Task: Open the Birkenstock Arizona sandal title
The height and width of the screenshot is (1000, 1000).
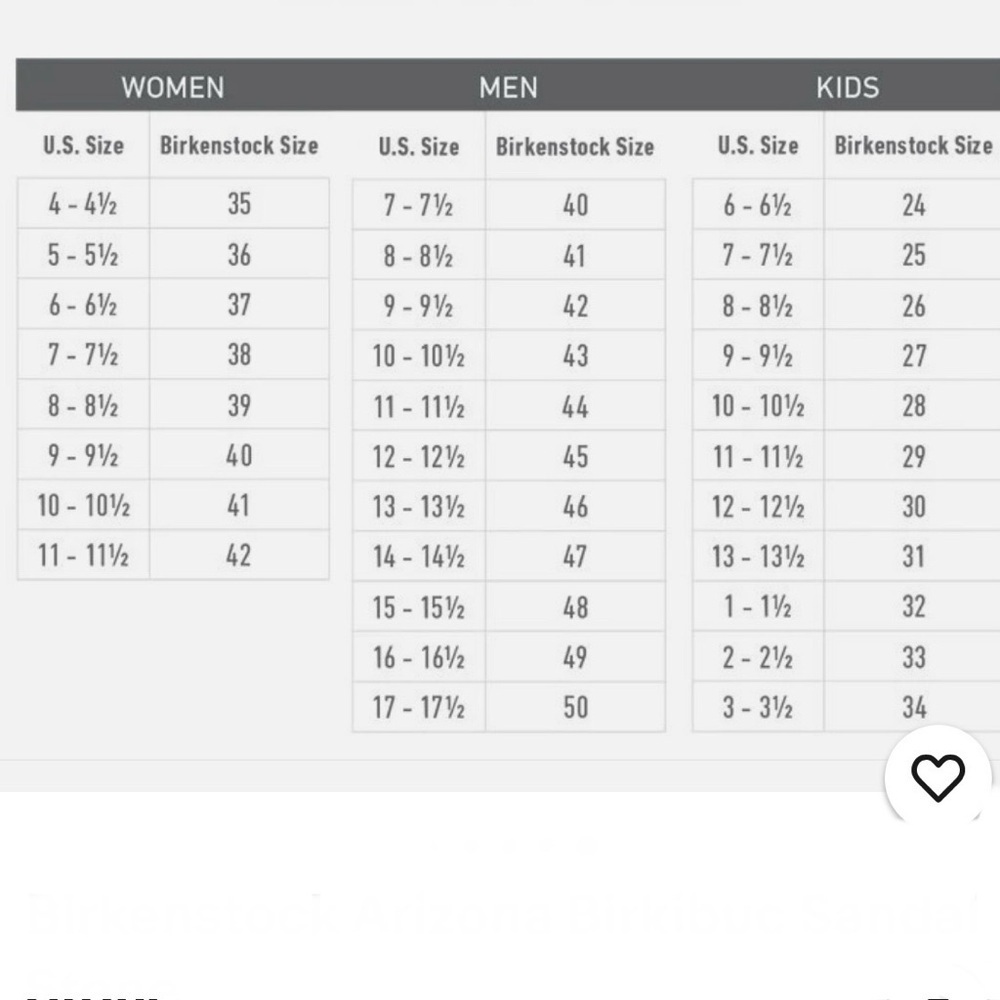Action: point(500,915)
